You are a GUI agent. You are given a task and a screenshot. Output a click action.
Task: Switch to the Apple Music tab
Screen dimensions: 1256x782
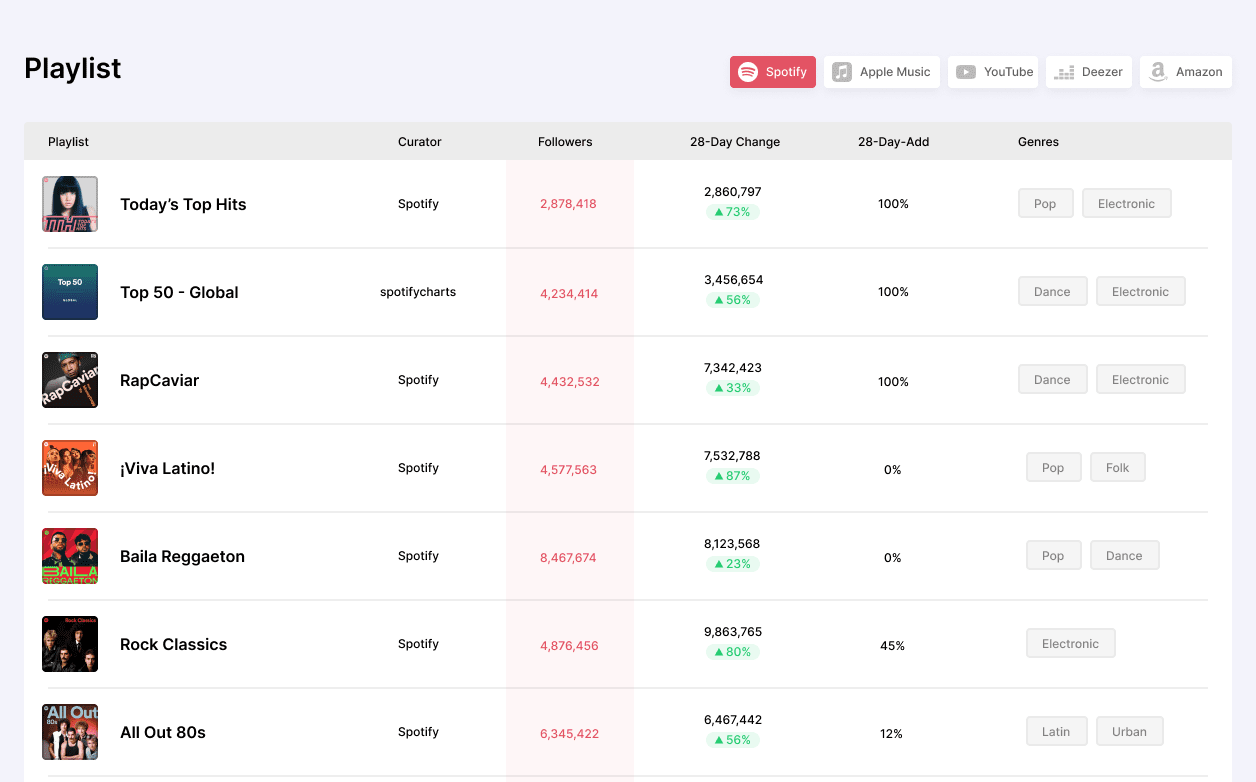pos(882,72)
